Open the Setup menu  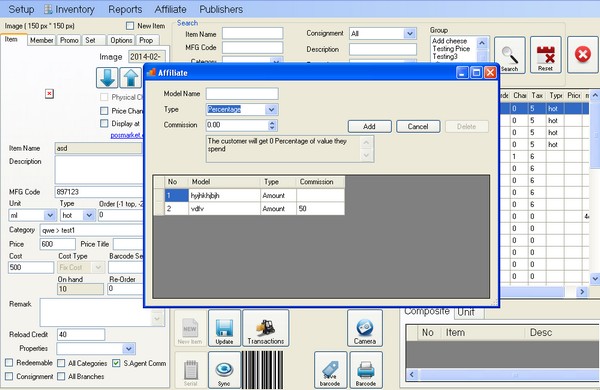(21, 9)
